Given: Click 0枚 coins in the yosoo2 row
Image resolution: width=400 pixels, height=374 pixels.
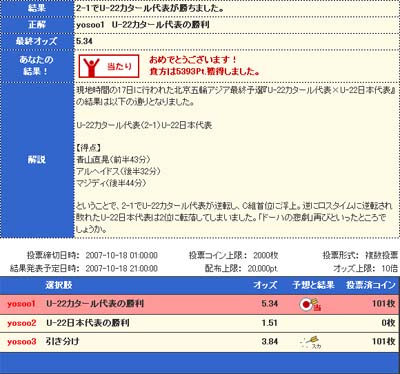Looking at the screenshot, I should click(x=388, y=323).
